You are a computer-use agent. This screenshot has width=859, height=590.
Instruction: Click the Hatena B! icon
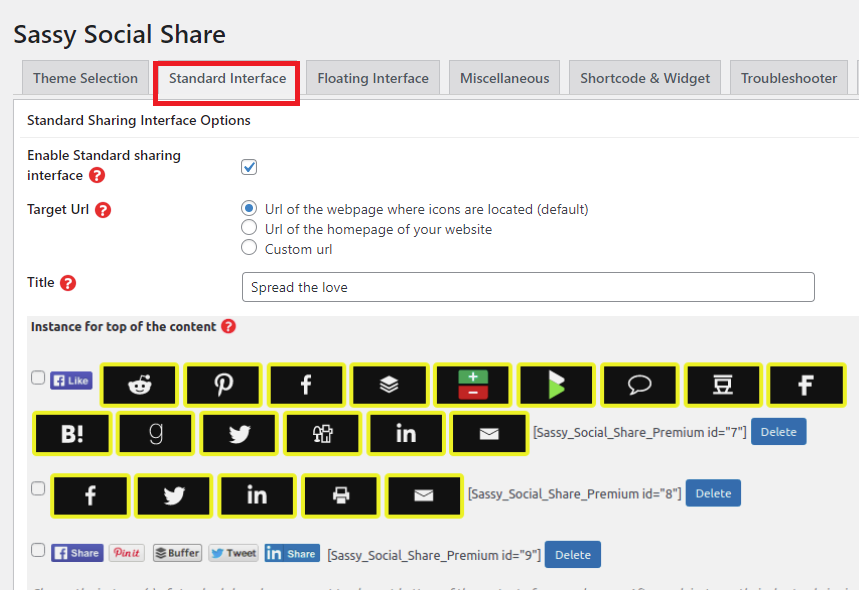(72, 433)
